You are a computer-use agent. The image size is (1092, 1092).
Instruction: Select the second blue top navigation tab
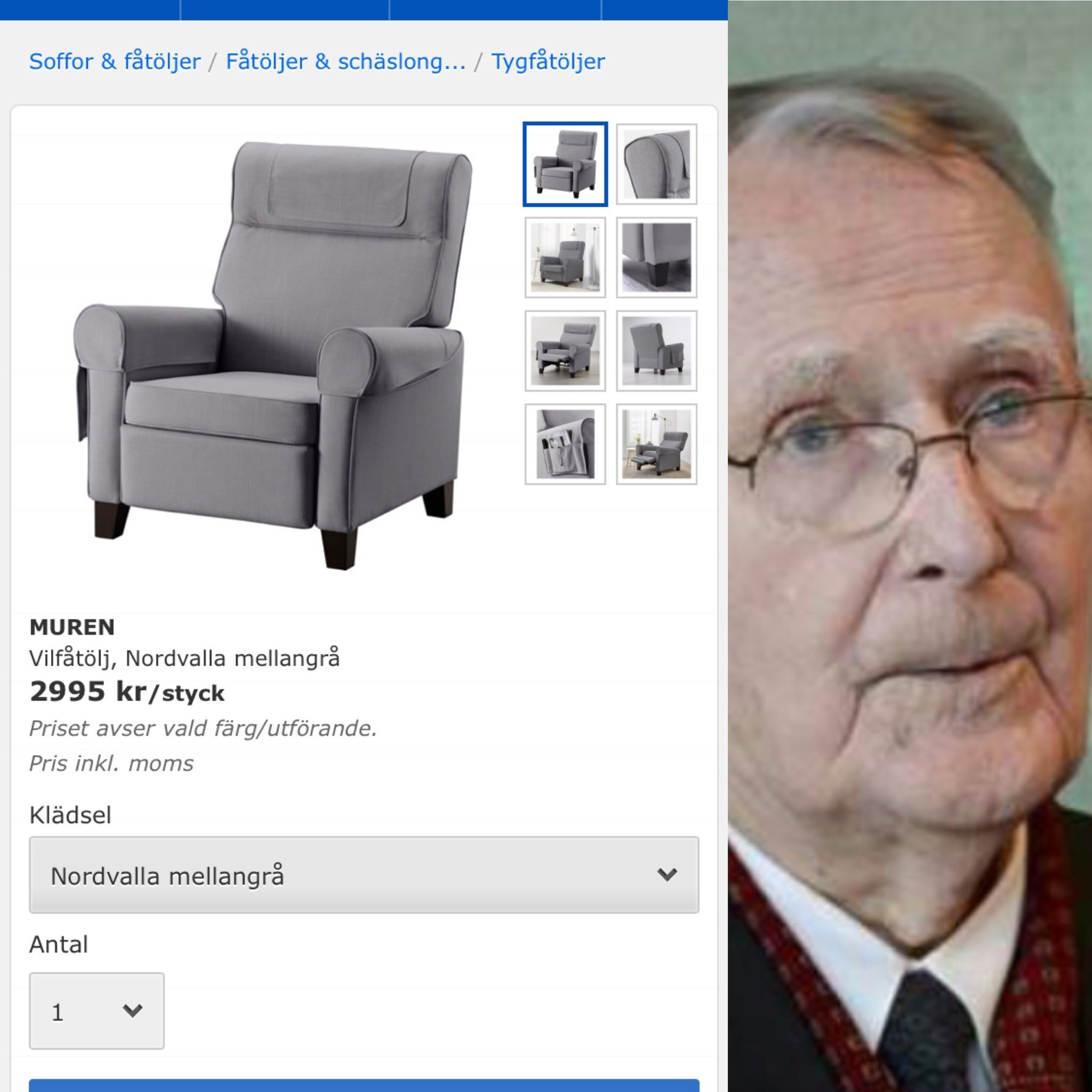(x=285, y=10)
